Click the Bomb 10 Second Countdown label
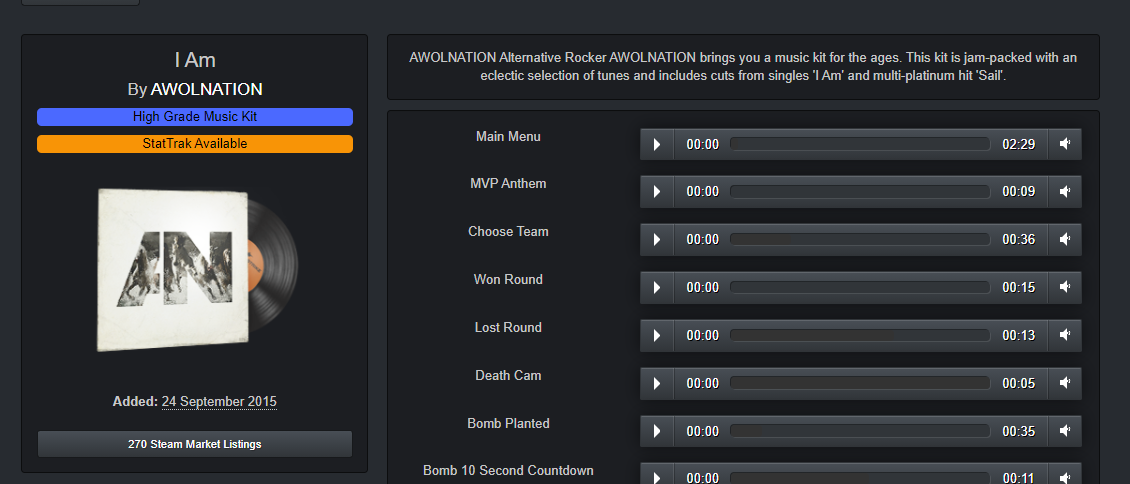This screenshot has height=484, width=1130. pyautogui.click(x=508, y=471)
